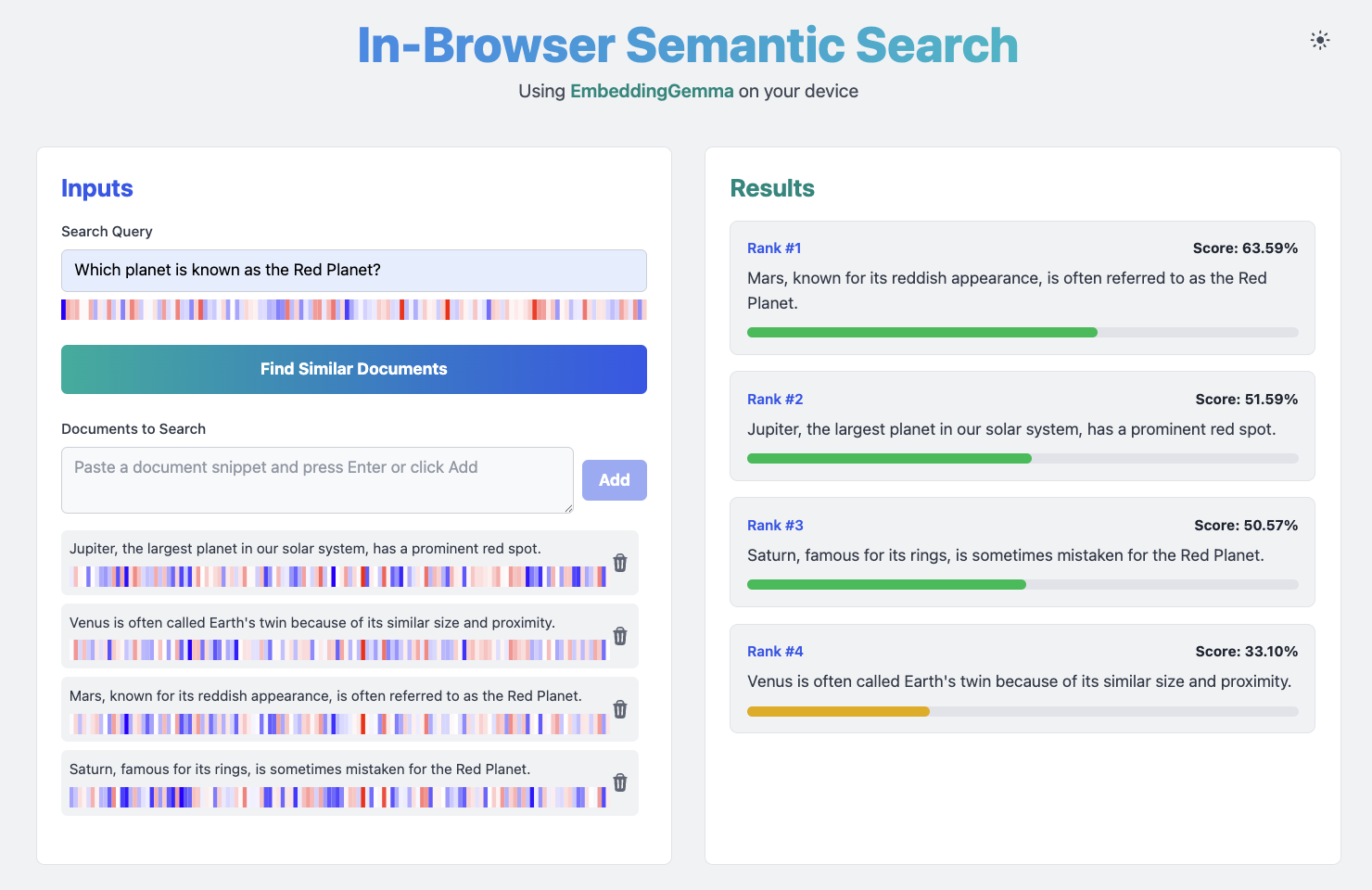Click the Rank #1 score progress bar
Screen dimensions: 1372x890
click(1023, 332)
